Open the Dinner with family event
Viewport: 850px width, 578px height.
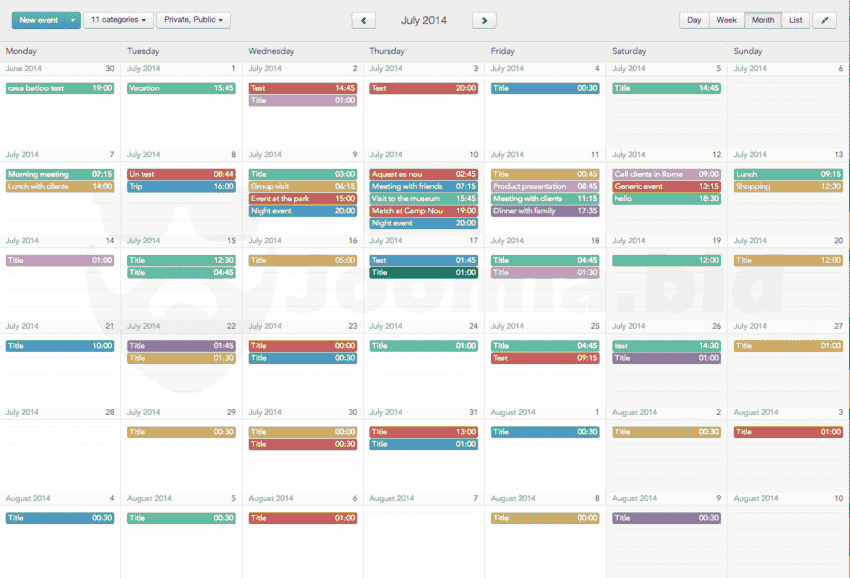click(545, 211)
